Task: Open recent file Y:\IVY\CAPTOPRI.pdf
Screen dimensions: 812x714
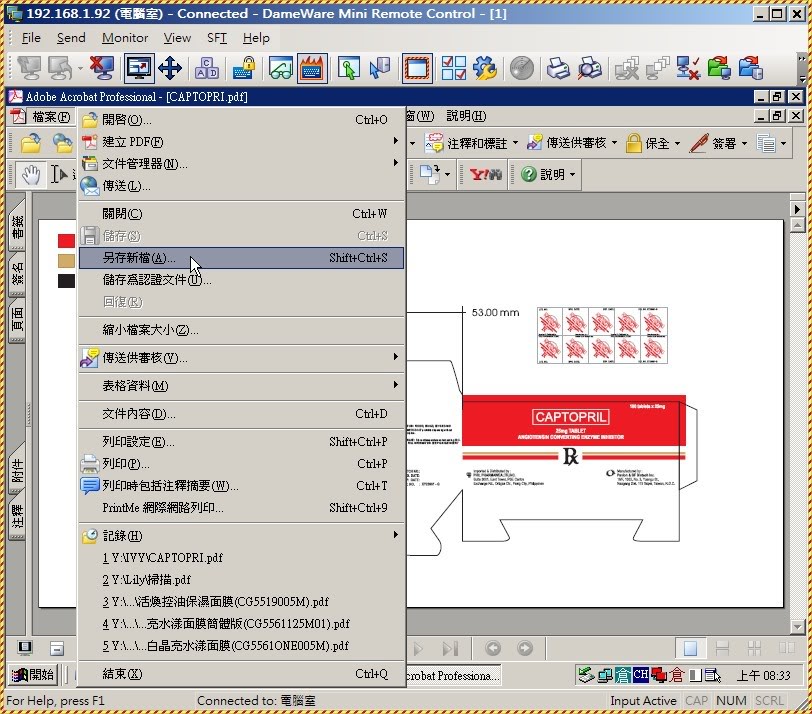Action: coord(241,558)
